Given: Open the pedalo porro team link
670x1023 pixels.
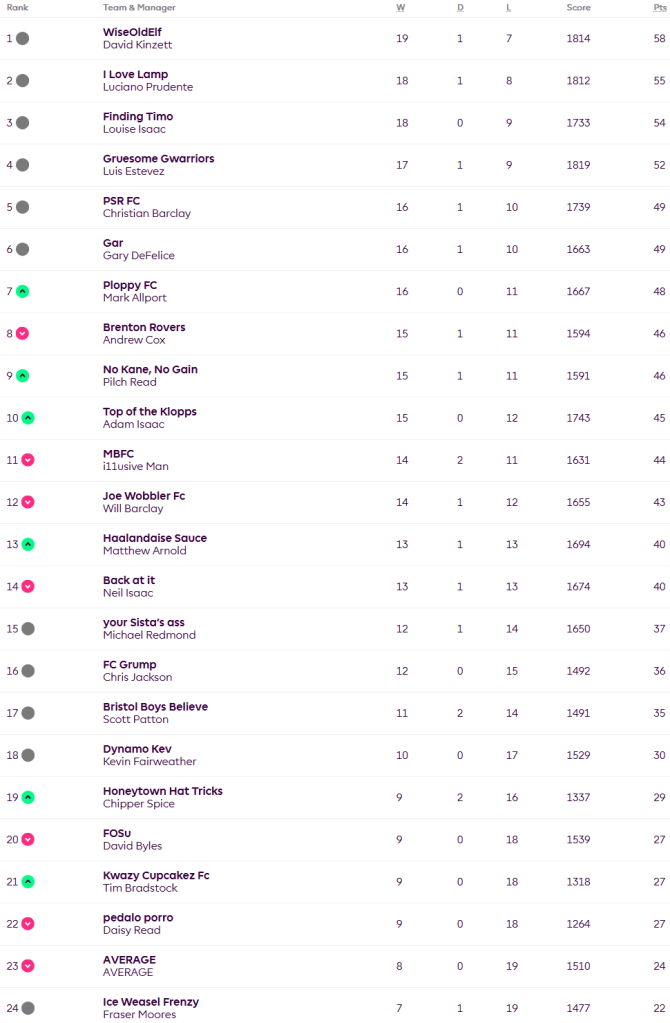Looking at the screenshot, I should pos(138,918).
